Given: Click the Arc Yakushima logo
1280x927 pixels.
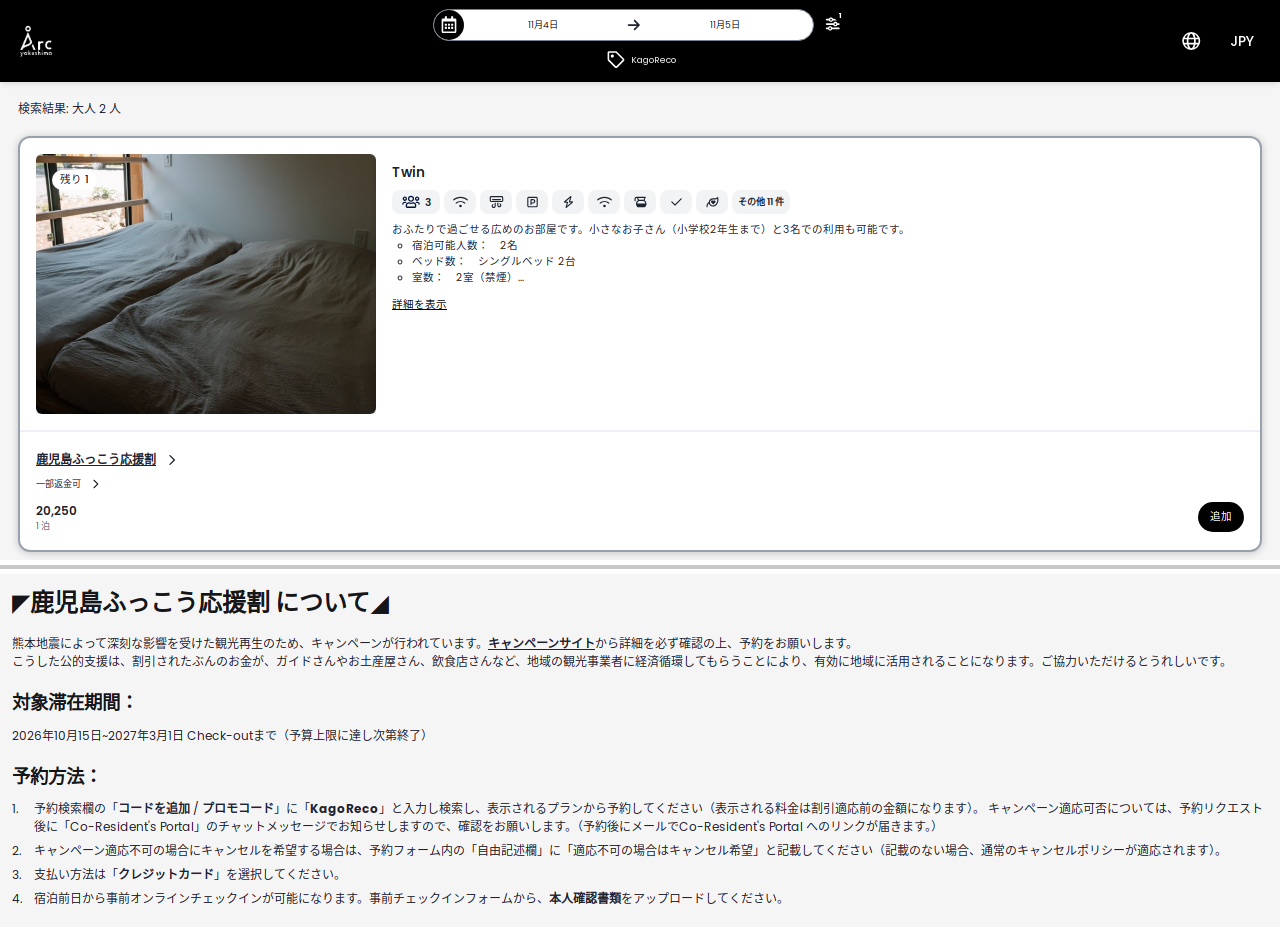Looking at the screenshot, I should [36, 41].
